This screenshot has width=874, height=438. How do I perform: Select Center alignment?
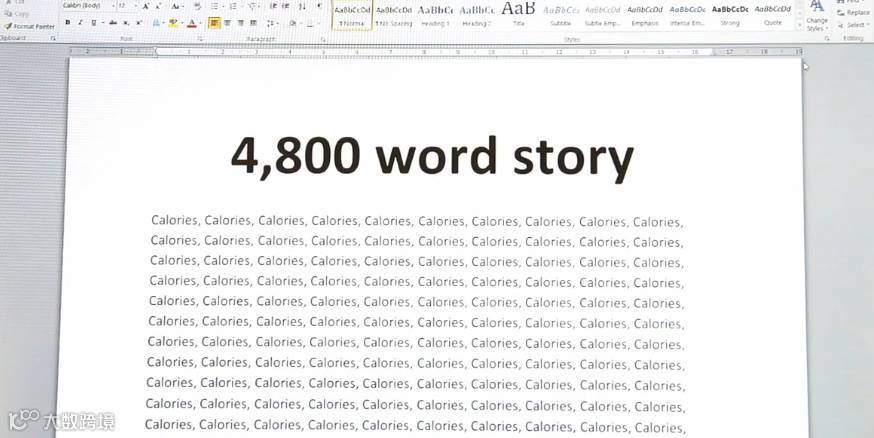click(227, 23)
